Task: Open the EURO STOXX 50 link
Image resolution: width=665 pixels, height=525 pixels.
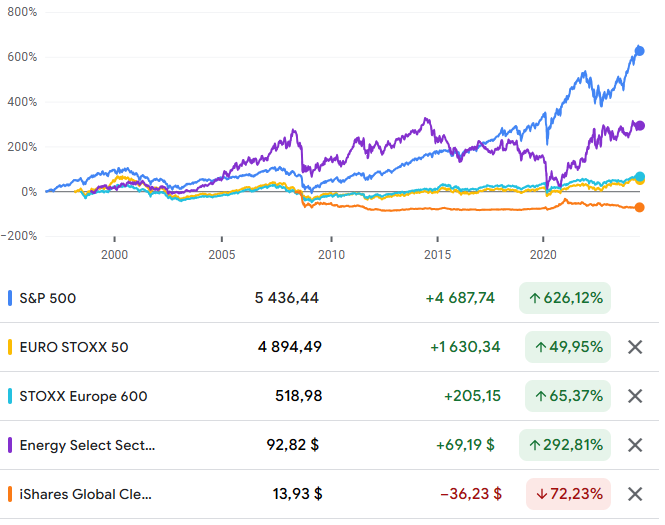Action: (74, 347)
